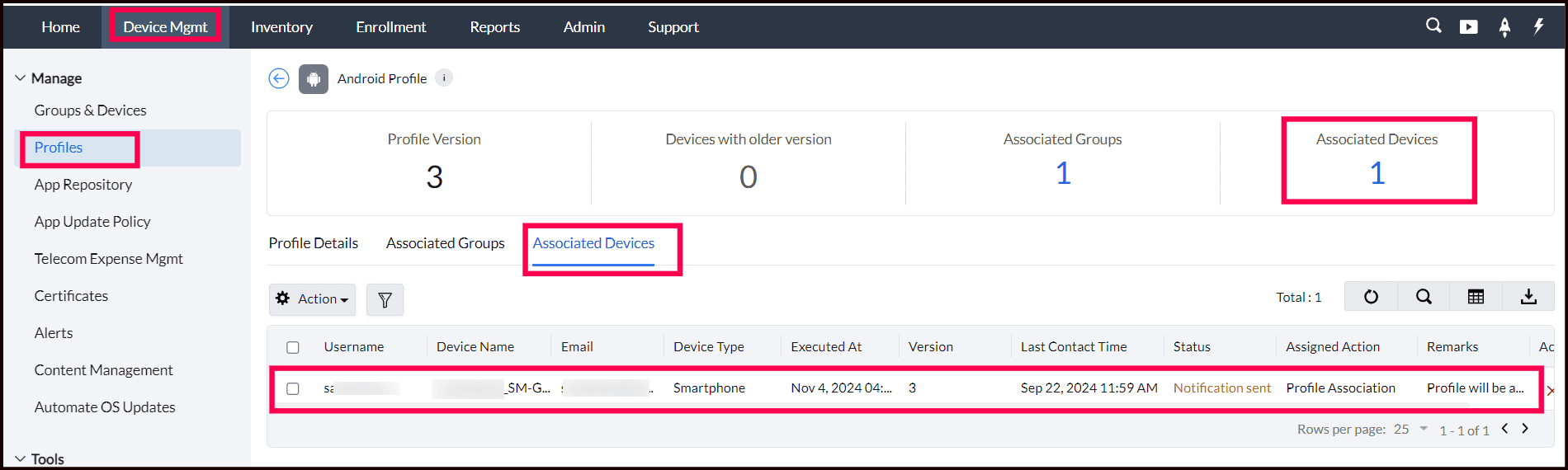Open the rows per page dropdown

click(x=1411, y=430)
